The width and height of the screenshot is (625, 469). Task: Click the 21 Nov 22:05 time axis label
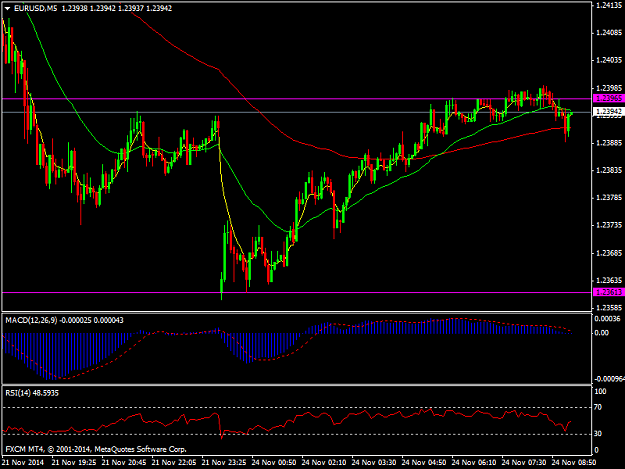174,462
